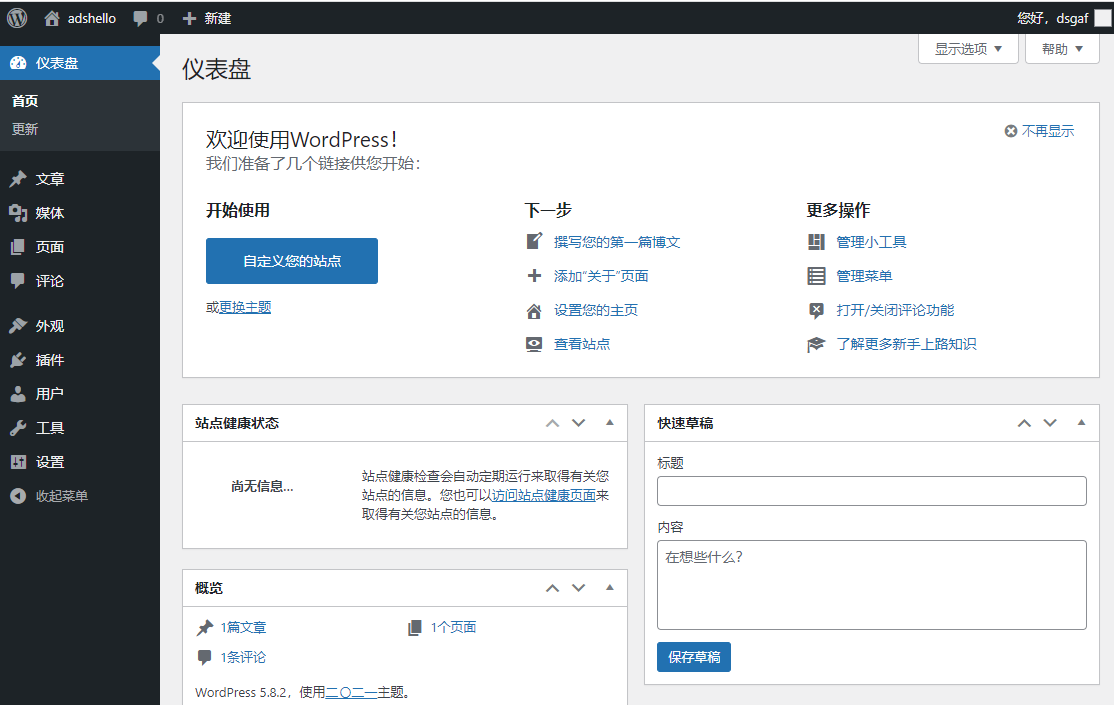Open the 查看站点 link
The height and width of the screenshot is (705, 1114).
(x=582, y=345)
